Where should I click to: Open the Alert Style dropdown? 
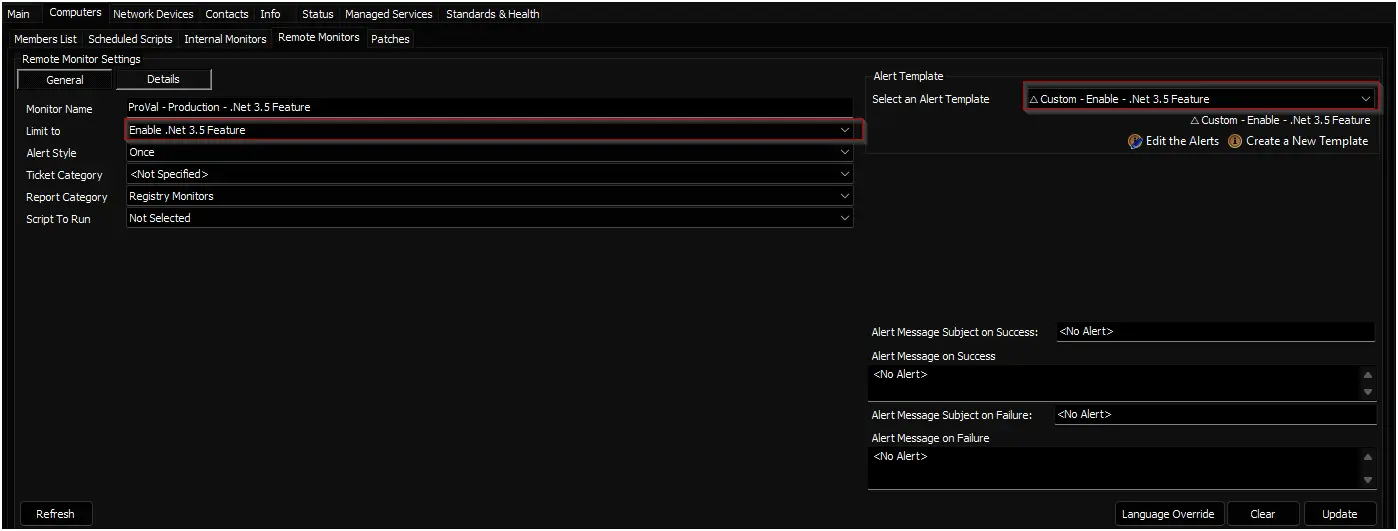point(845,153)
